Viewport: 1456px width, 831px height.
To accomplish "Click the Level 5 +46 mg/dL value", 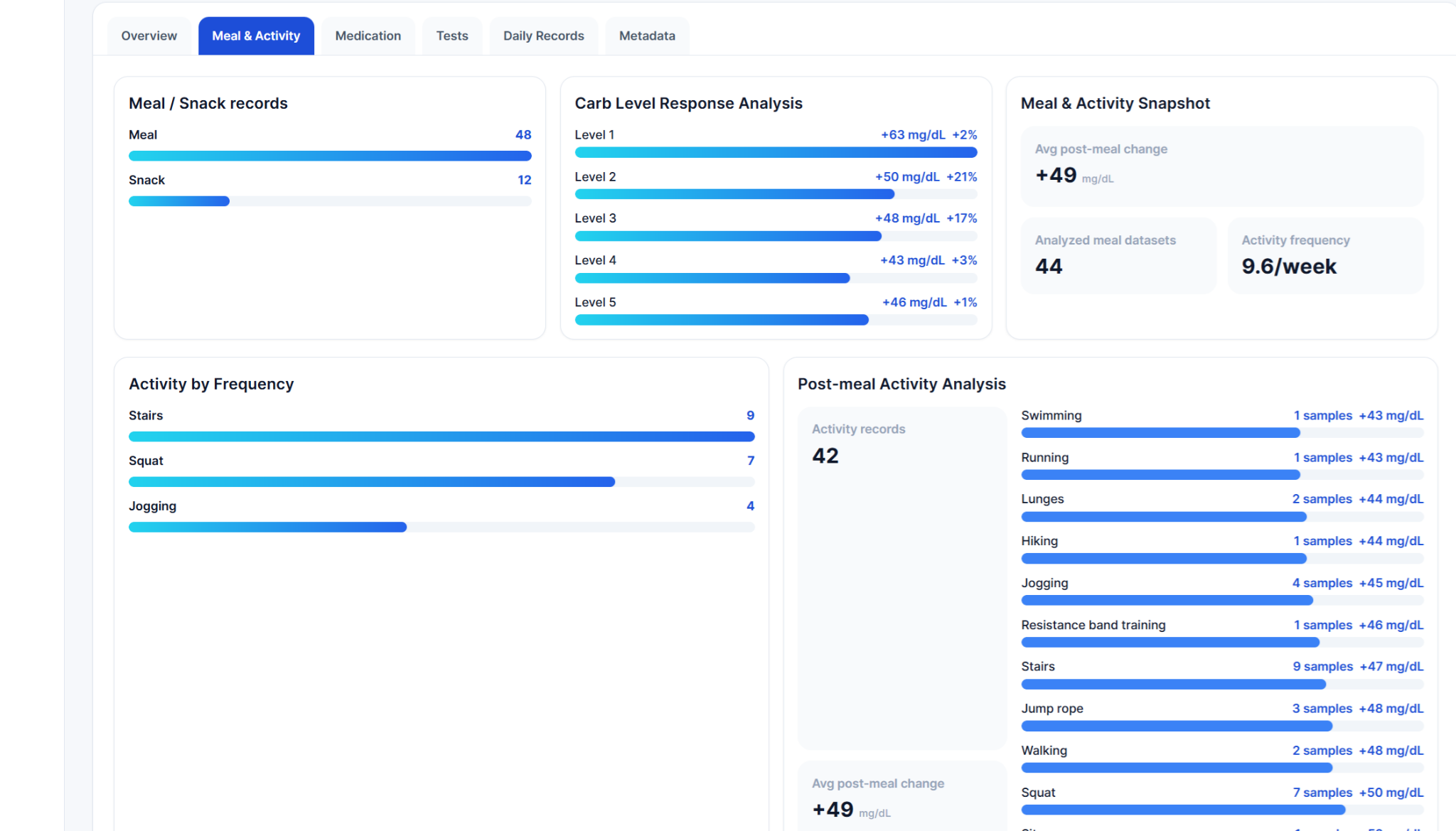I will (914, 302).
